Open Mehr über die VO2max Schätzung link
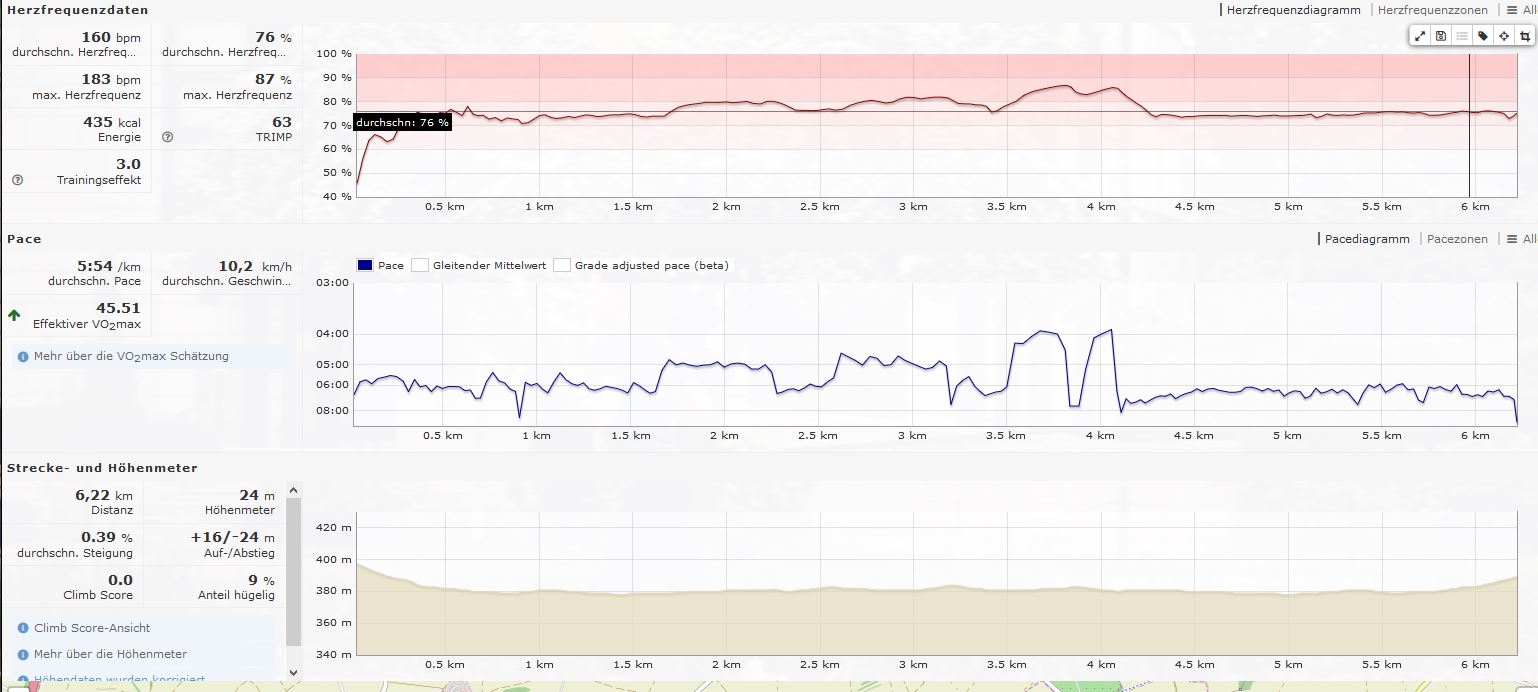 click(x=130, y=356)
